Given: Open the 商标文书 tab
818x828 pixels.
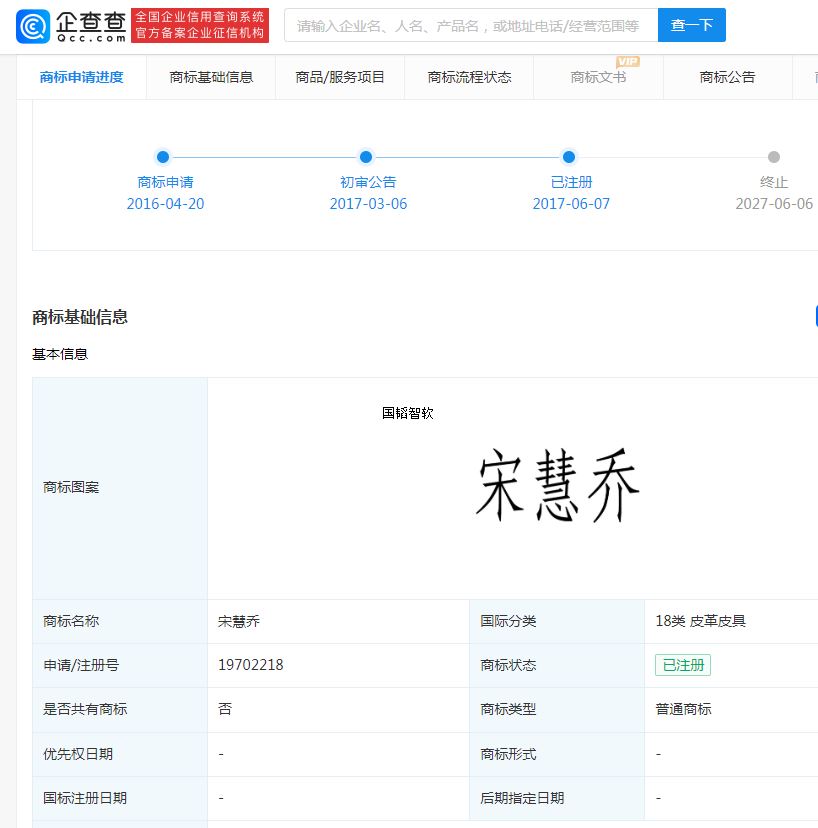Looking at the screenshot, I should [598, 78].
